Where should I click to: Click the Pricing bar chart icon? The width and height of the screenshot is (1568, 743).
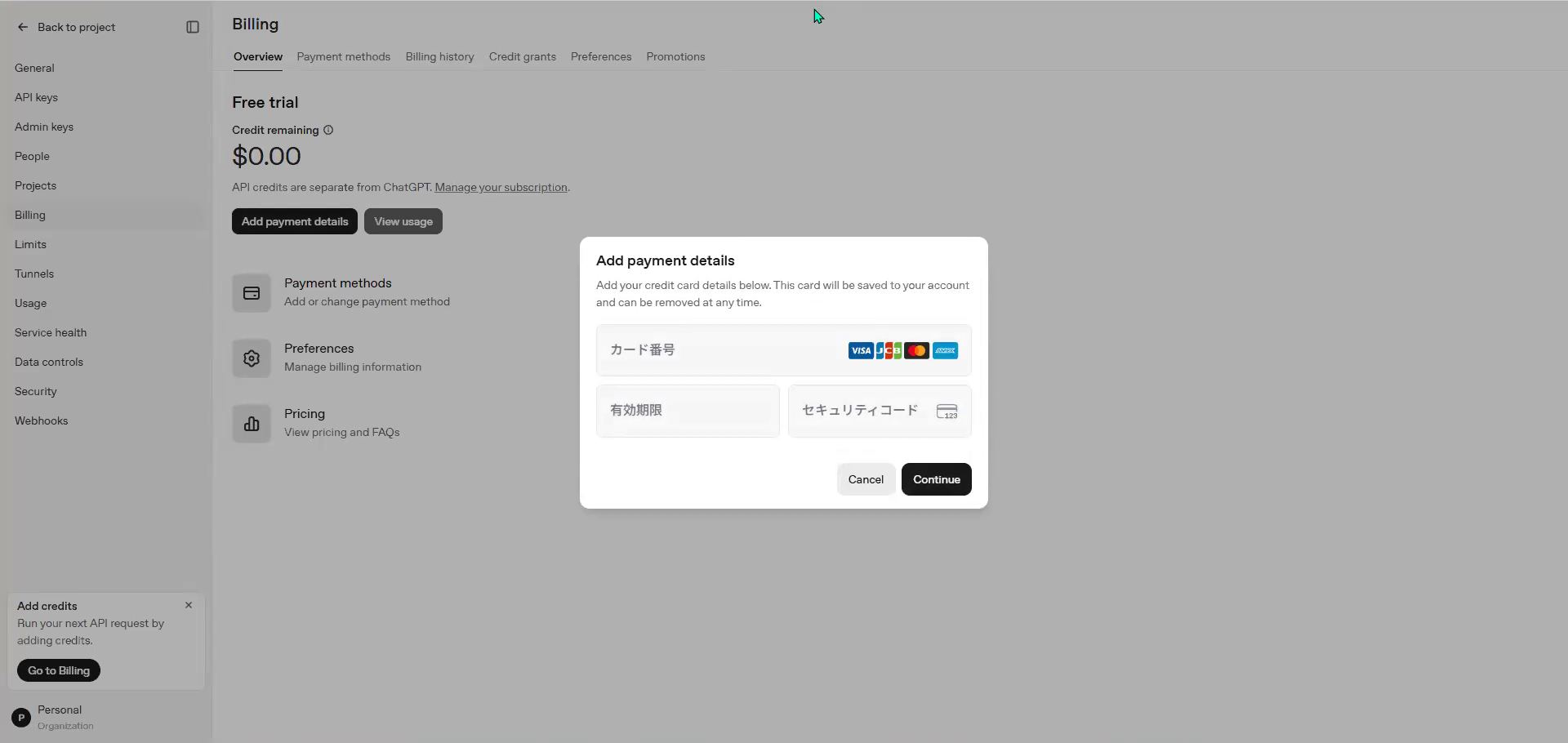(252, 424)
